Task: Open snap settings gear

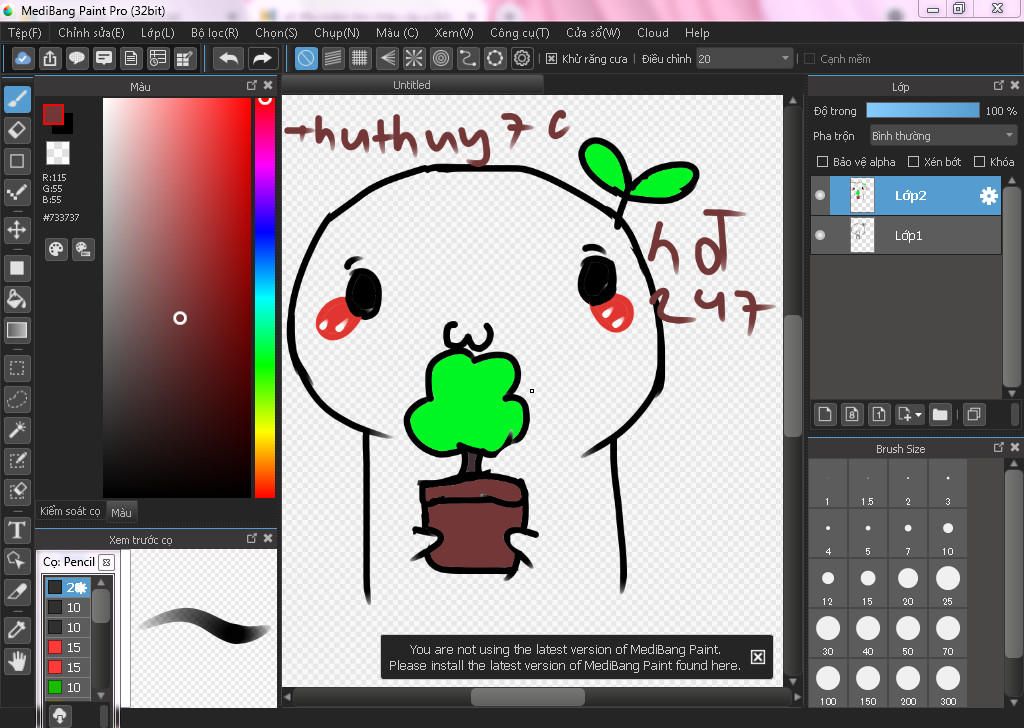Action: [x=522, y=59]
